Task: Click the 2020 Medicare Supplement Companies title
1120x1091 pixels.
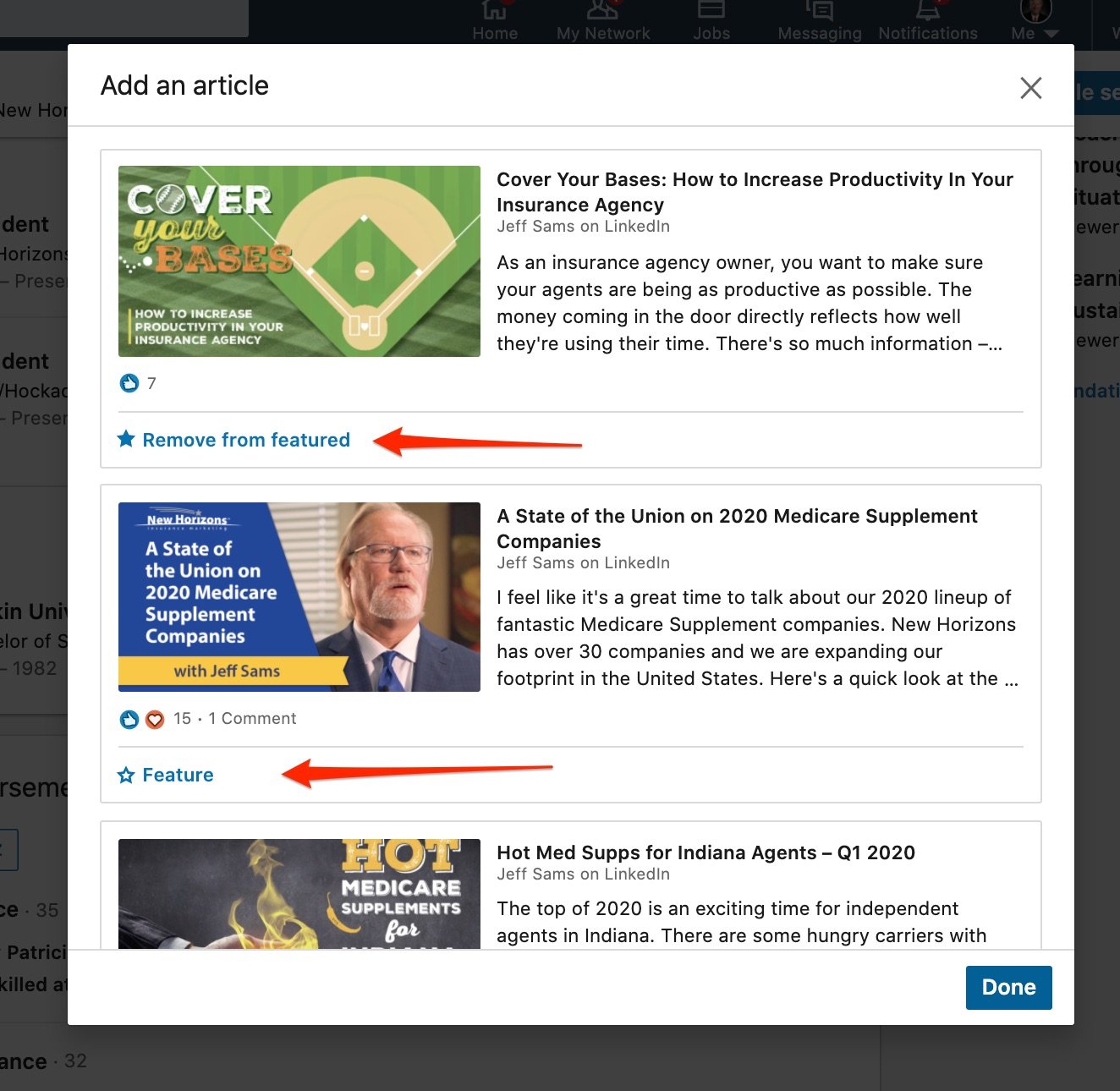Action: pos(737,529)
